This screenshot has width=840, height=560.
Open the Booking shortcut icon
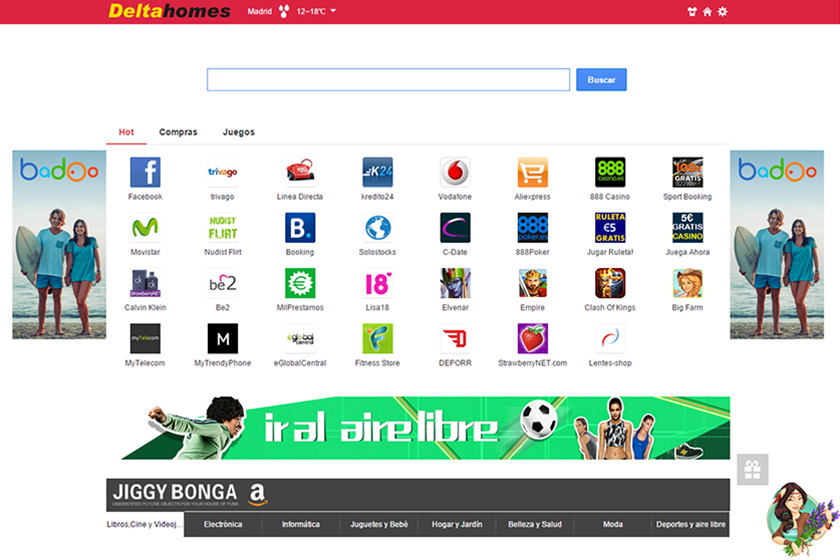click(x=300, y=228)
